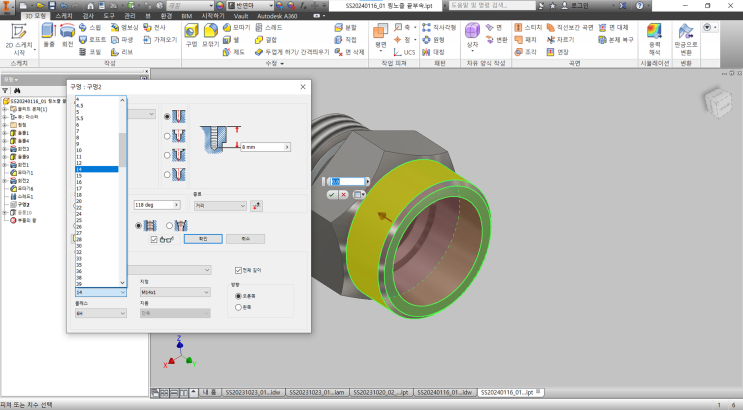Screen dimensions: 743x410
Task: Toggle the preview glasses checkbox
Action: pos(153,239)
